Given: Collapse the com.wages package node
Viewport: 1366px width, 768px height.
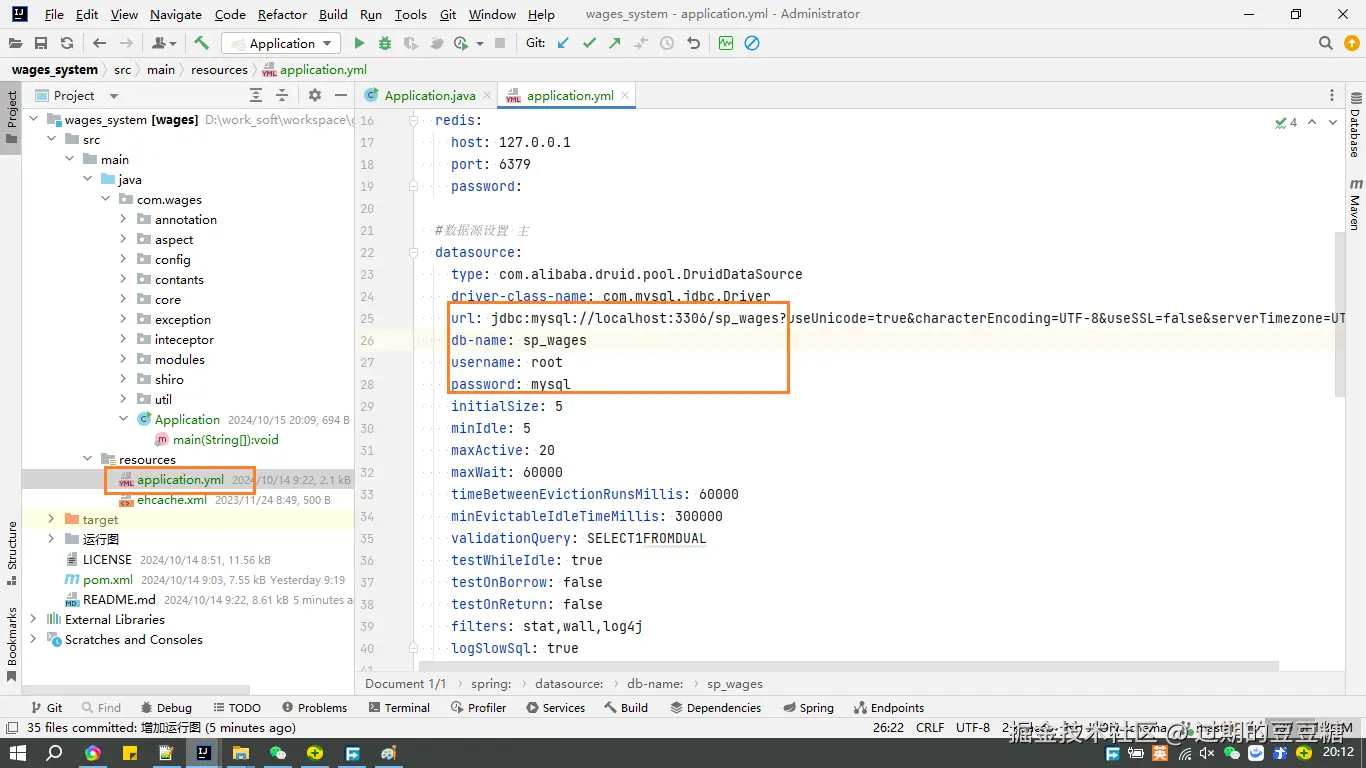Looking at the screenshot, I should pyautogui.click(x=106, y=199).
